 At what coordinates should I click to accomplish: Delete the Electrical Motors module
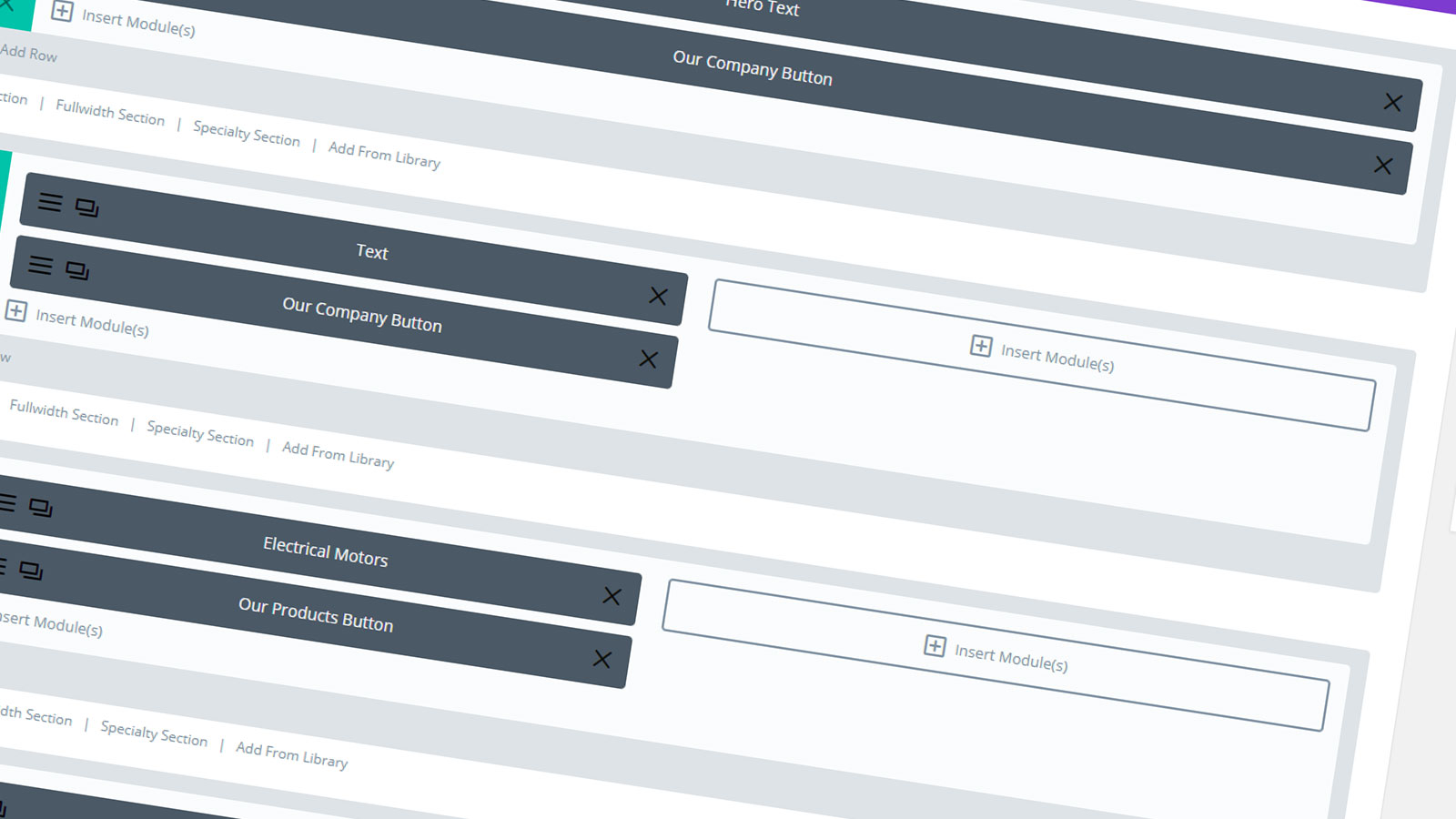[x=612, y=596]
